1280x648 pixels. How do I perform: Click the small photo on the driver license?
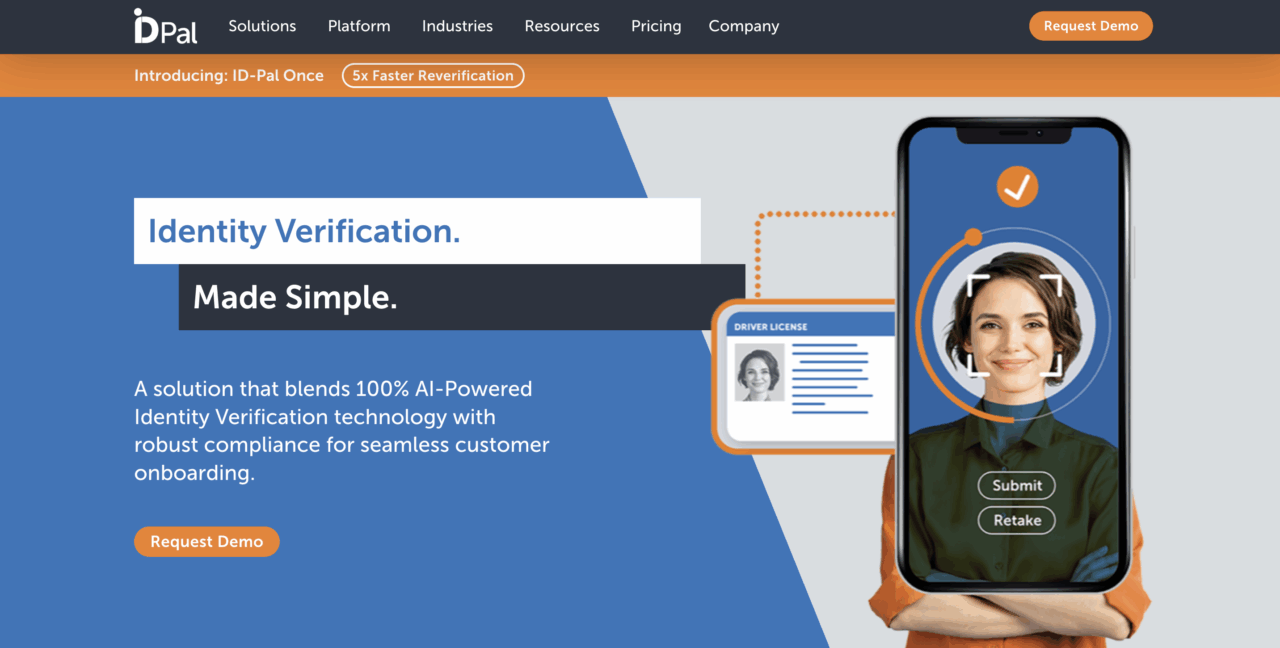point(759,372)
